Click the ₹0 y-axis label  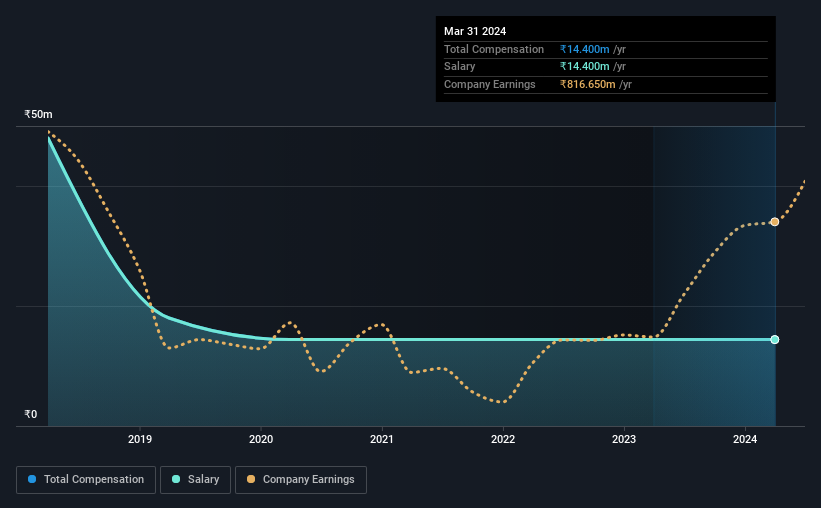coord(31,414)
